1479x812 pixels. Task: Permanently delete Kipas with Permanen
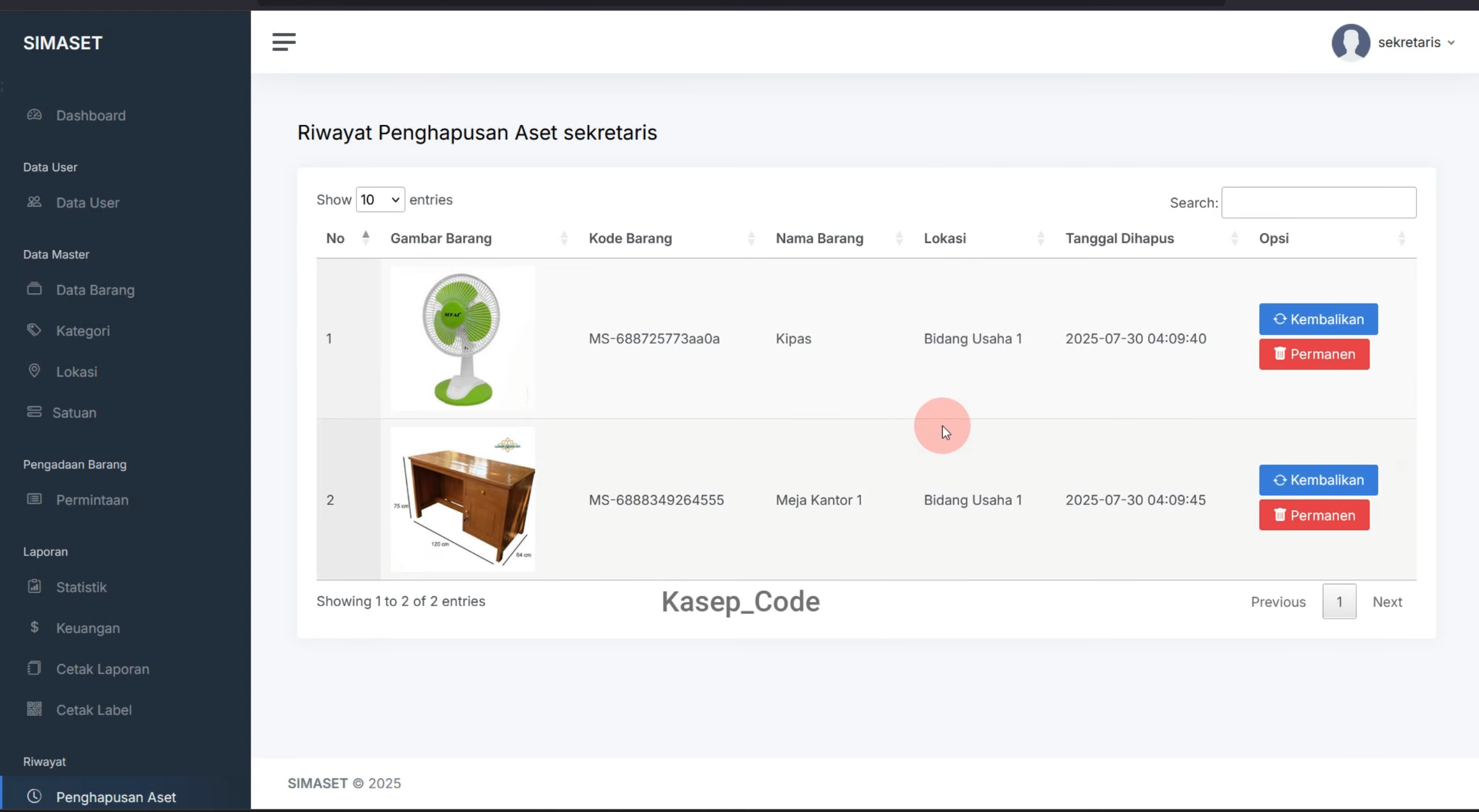(x=1314, y=354)
